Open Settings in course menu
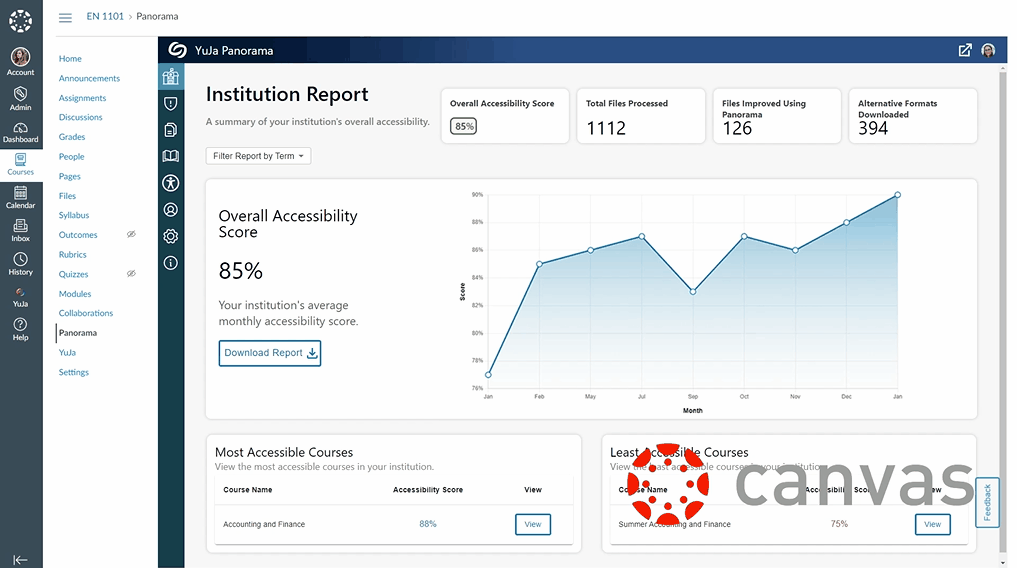Screen dimensions: 1017x568 [74, 372]
